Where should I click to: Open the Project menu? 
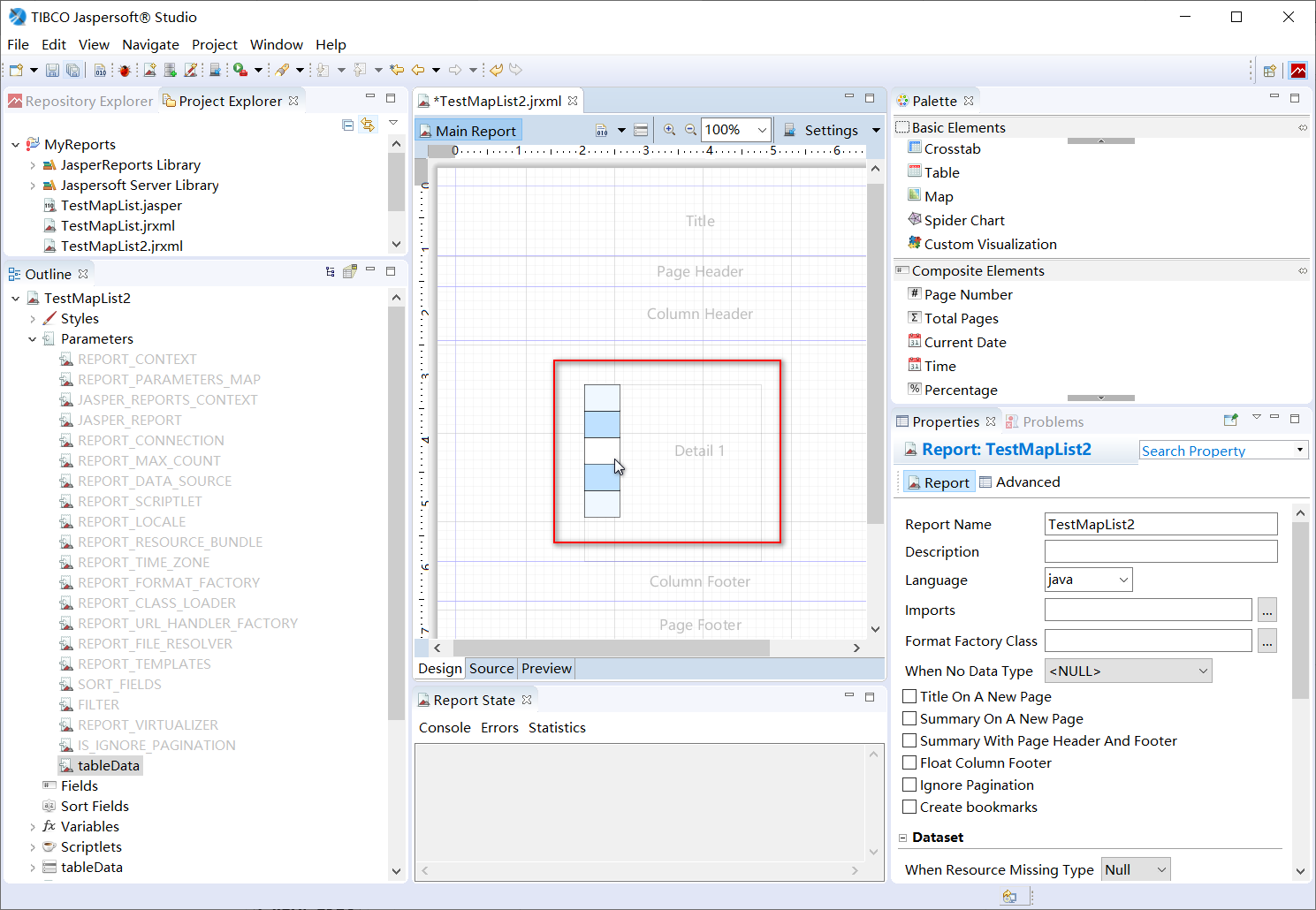[x=215, y=44]
